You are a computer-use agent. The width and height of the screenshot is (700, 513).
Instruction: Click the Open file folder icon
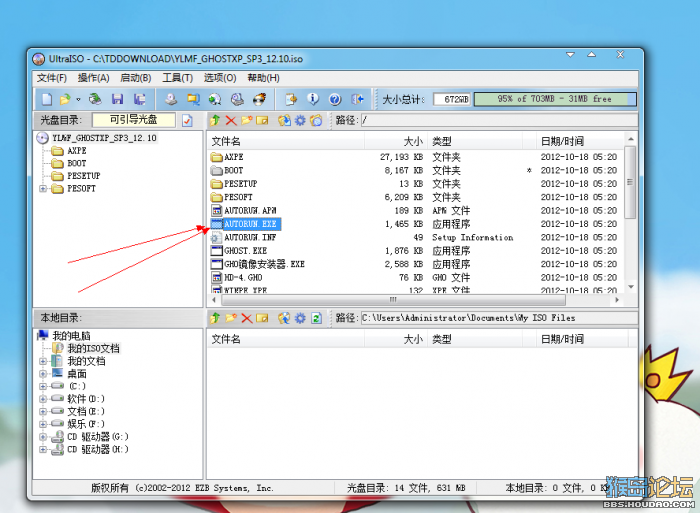coord(65,99)
